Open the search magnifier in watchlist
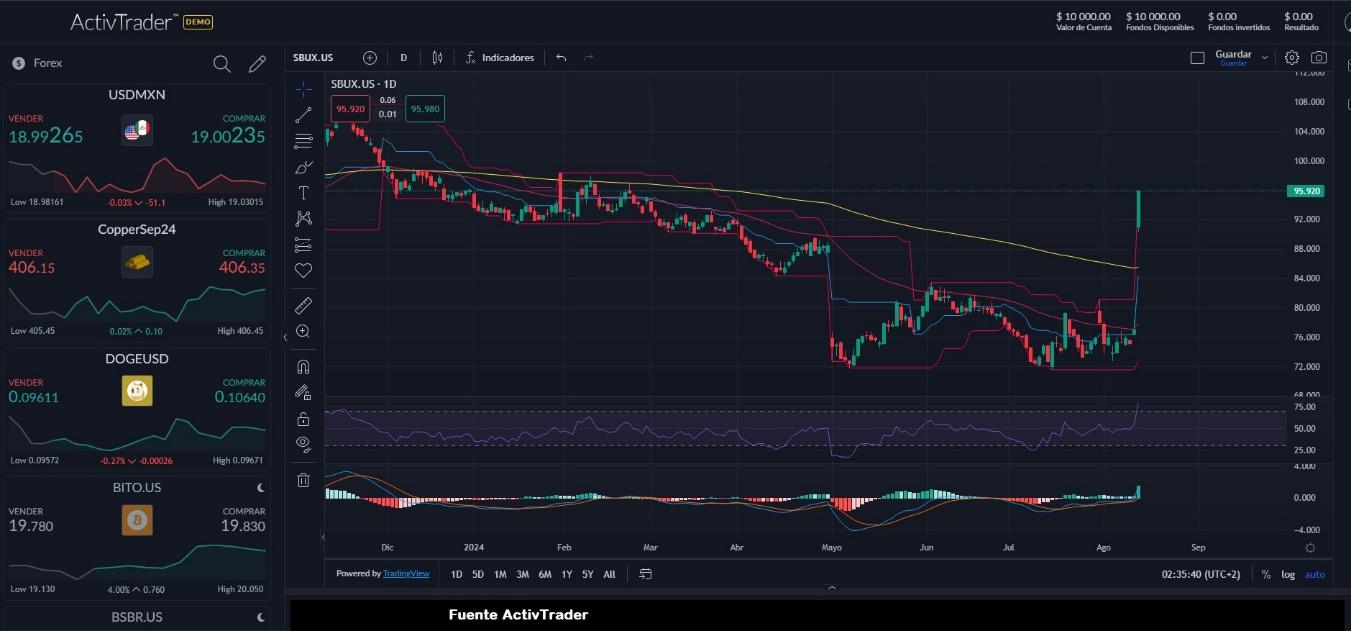This screenshot has height=631, width=1351. coord(222,64)
